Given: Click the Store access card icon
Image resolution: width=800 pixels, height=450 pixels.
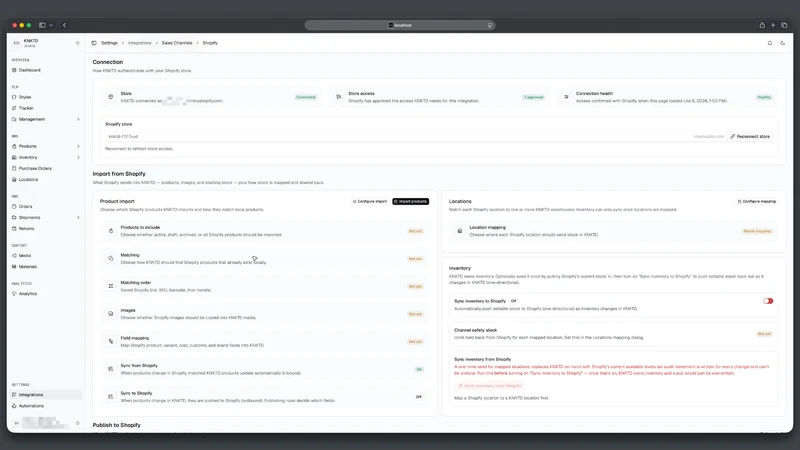Looking at the screenshot, I should [338, 97].
